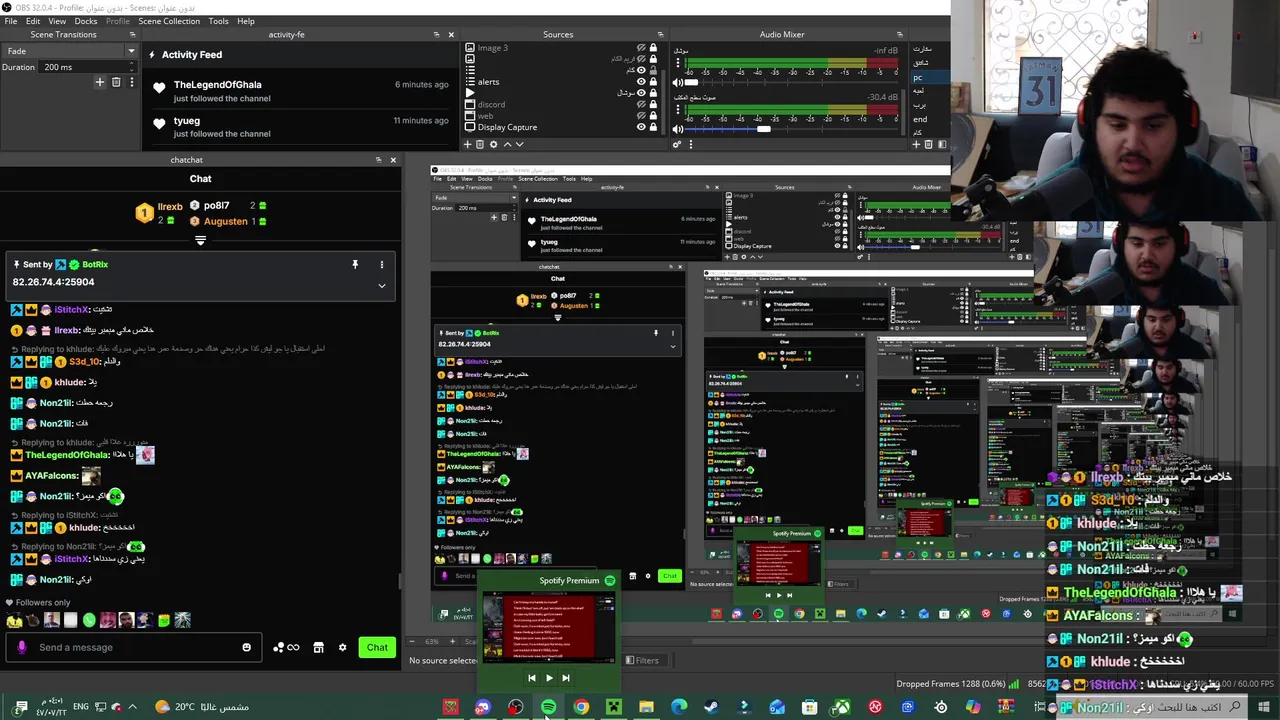
Task: Open Steam from the taskbar
Action: click(x=711, y=707)
